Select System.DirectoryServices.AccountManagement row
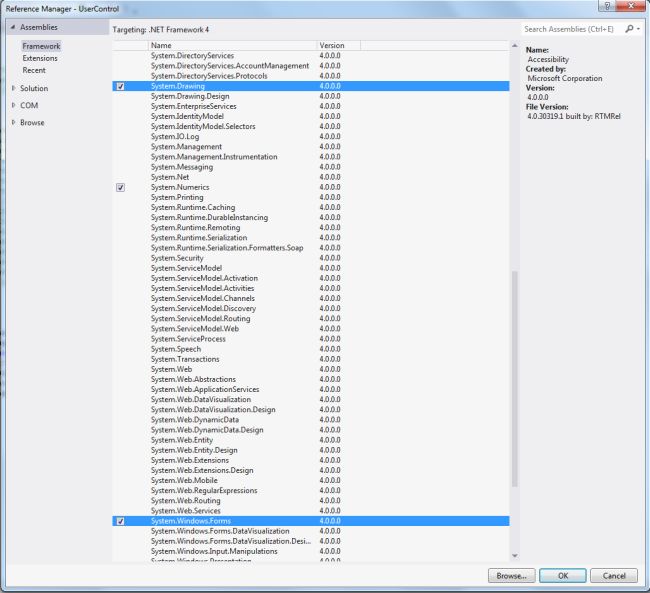The width and height of the screenshot is (650, 593). click(310, 66)
